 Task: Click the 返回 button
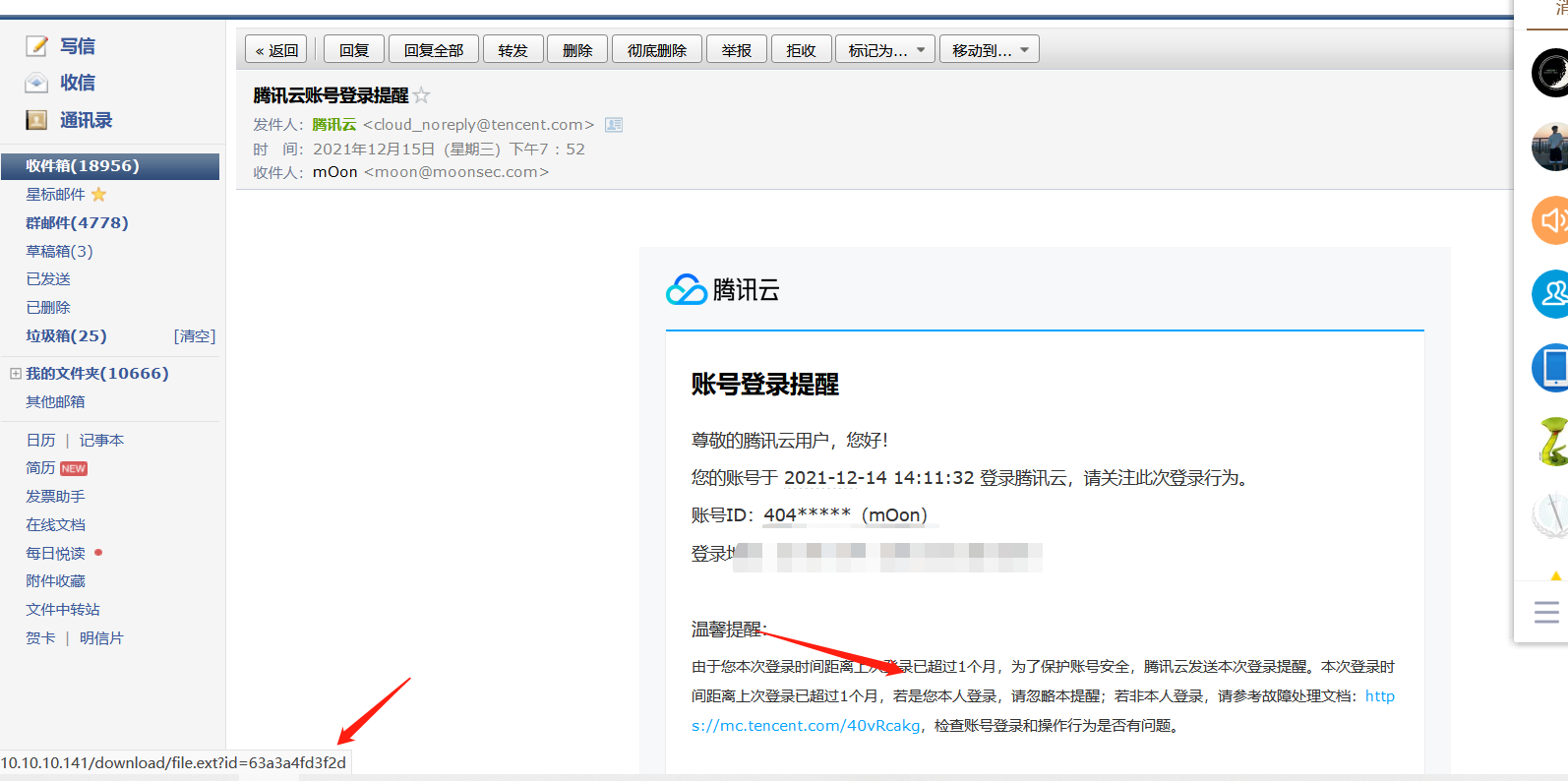click(x=276, y=50)
